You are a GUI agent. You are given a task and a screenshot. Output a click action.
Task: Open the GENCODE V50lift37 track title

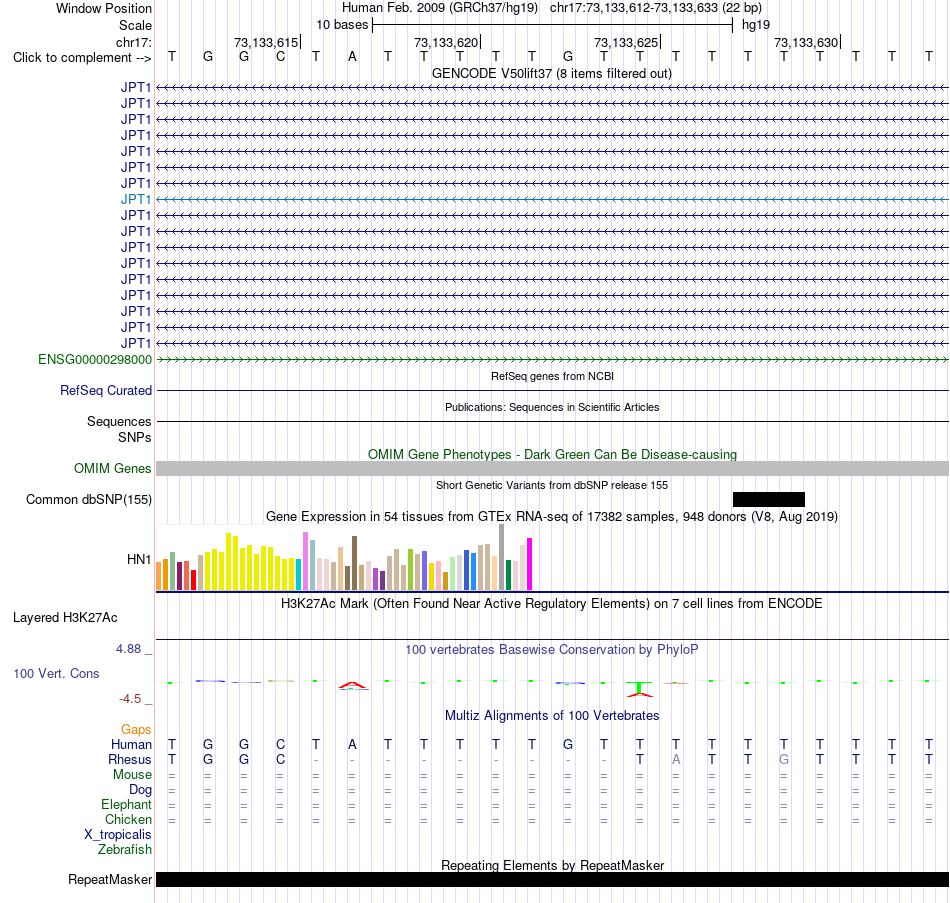point(551,73)
